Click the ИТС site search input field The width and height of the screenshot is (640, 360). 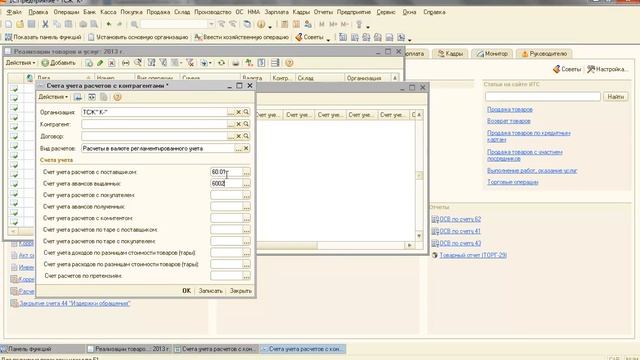click(542, 97)
